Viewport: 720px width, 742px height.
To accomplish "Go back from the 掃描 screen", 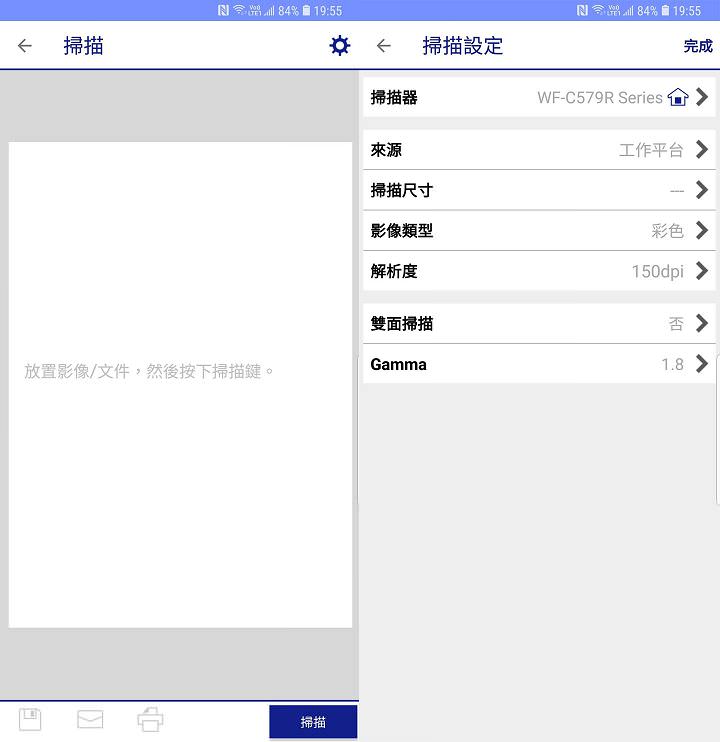I will [x=25, y=46].
